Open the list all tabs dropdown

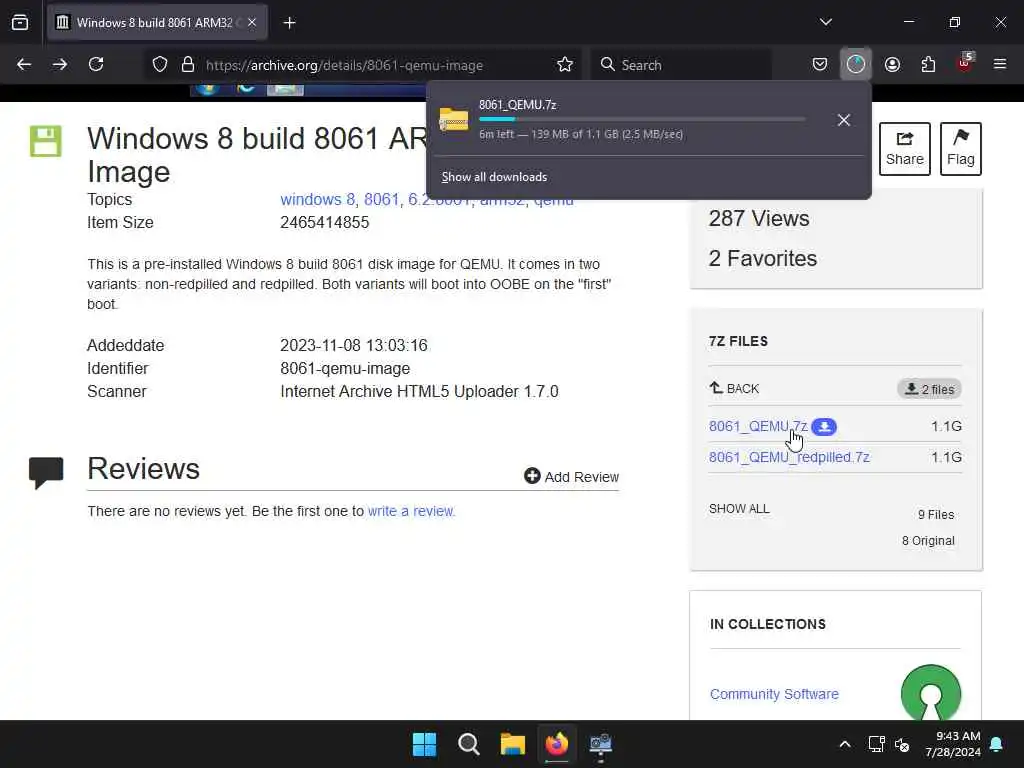click(825, 22)
